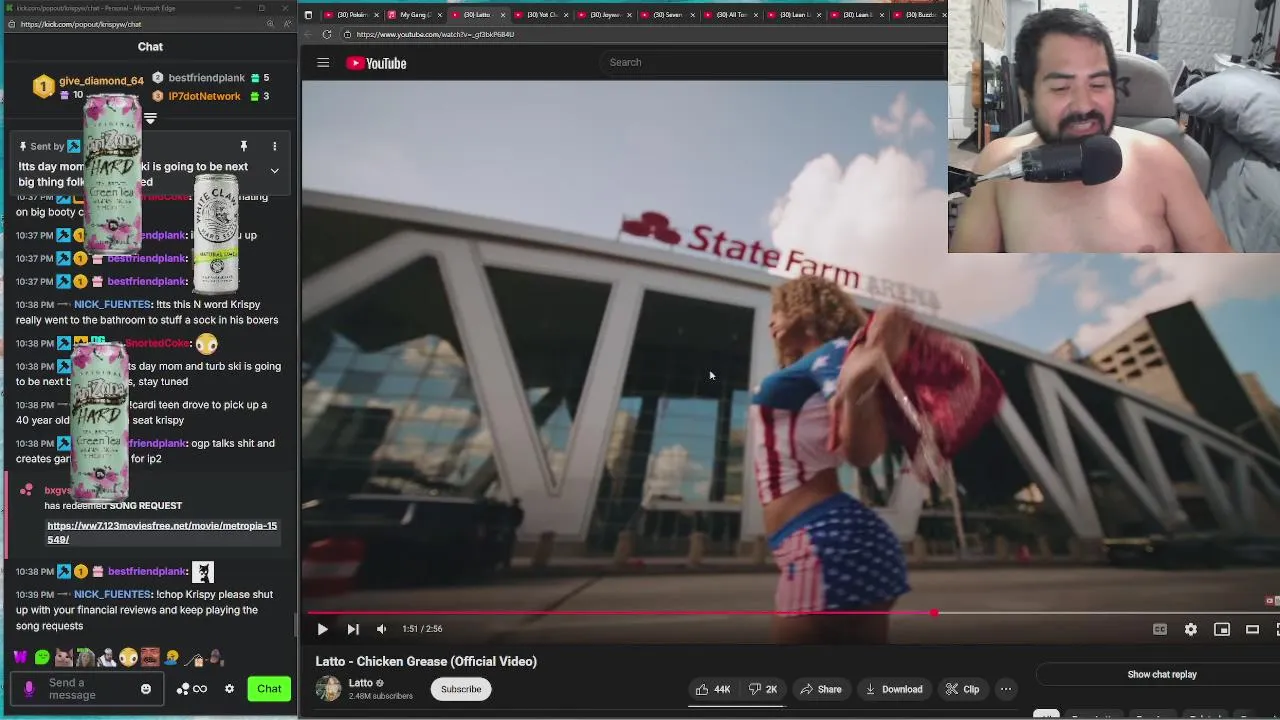Open Latto channel avatar
Screen dimensions: 1280x720
328,689
